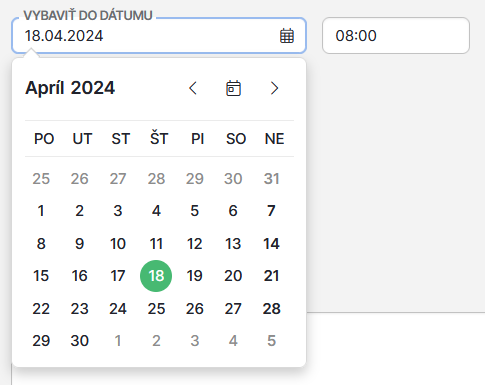
Task: Pick April 13 Saturday date
Action: [x=233, y=244]
